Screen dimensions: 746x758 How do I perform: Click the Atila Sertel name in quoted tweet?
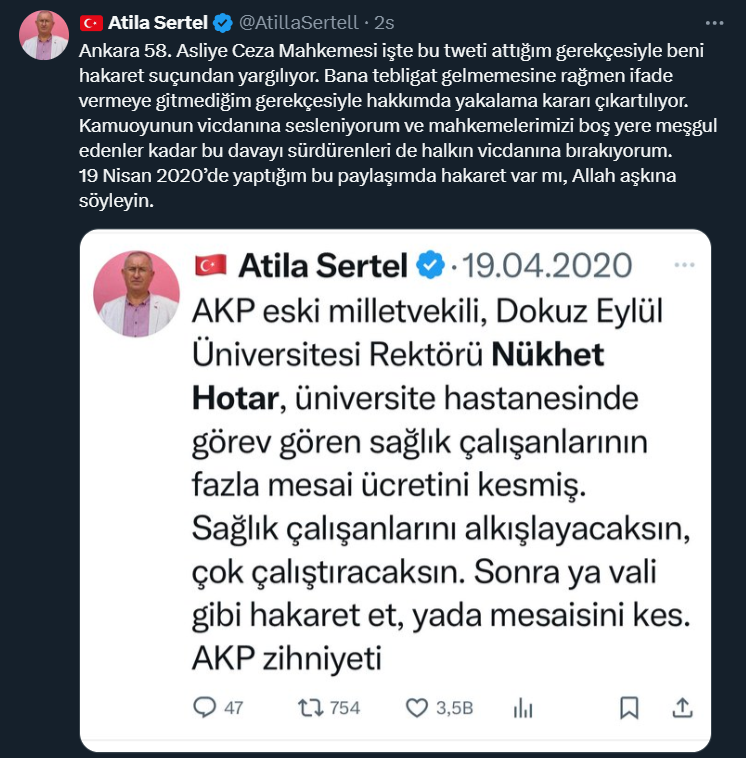click(321, 265)
